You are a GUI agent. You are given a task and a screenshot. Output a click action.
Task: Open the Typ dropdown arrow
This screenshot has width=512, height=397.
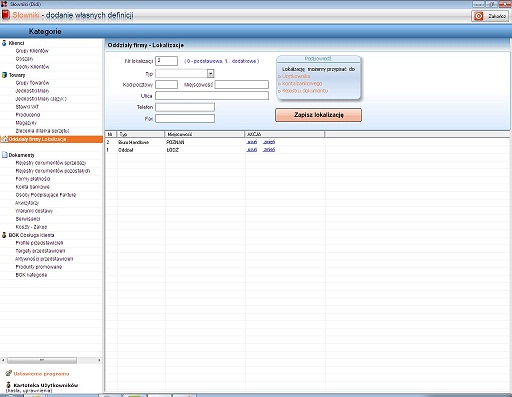210,73
